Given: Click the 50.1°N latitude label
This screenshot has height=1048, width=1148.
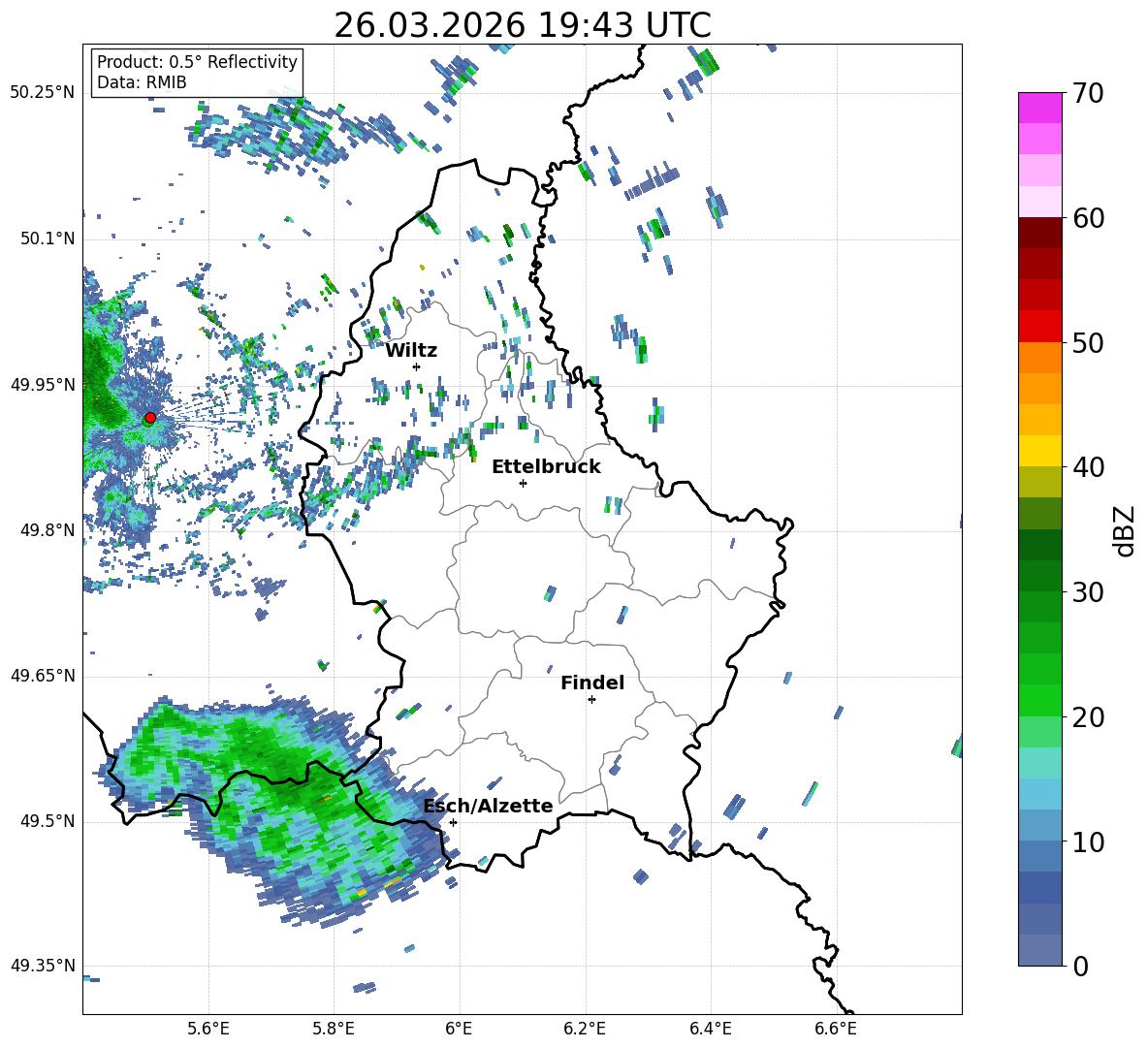Looking at the screenshot, I should [48, 239].
